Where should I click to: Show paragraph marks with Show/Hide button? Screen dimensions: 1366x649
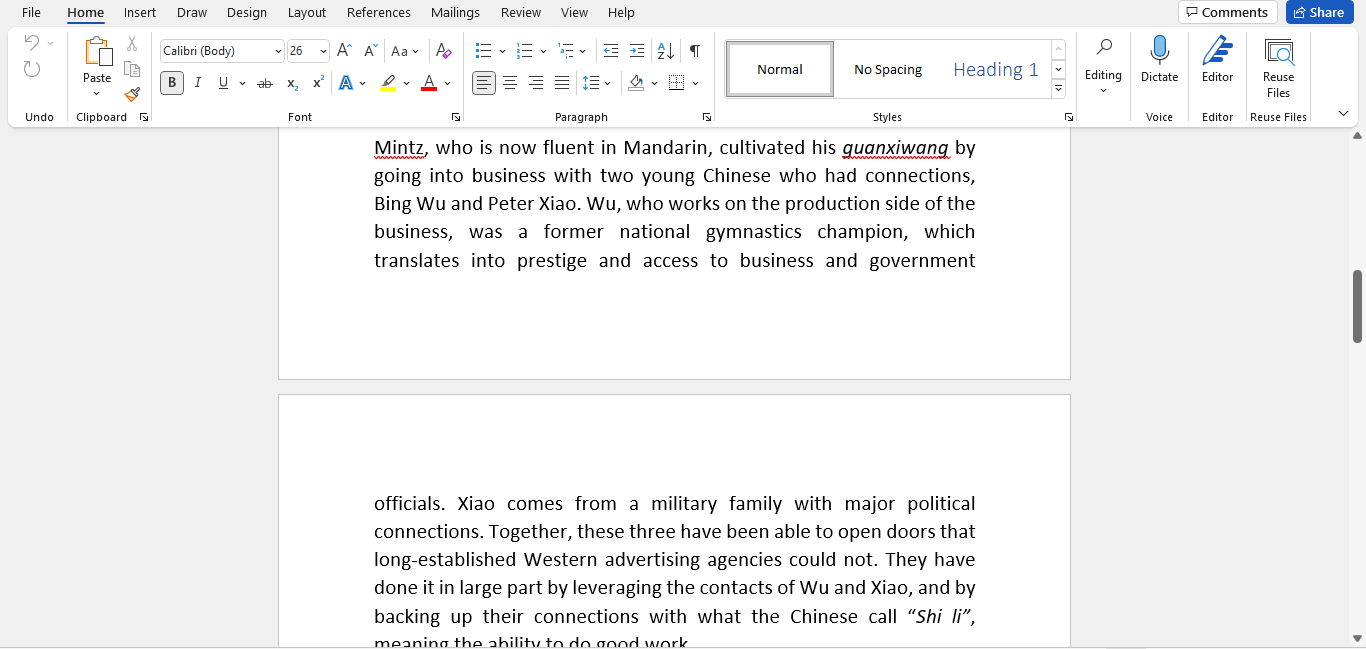pos(693,50)
